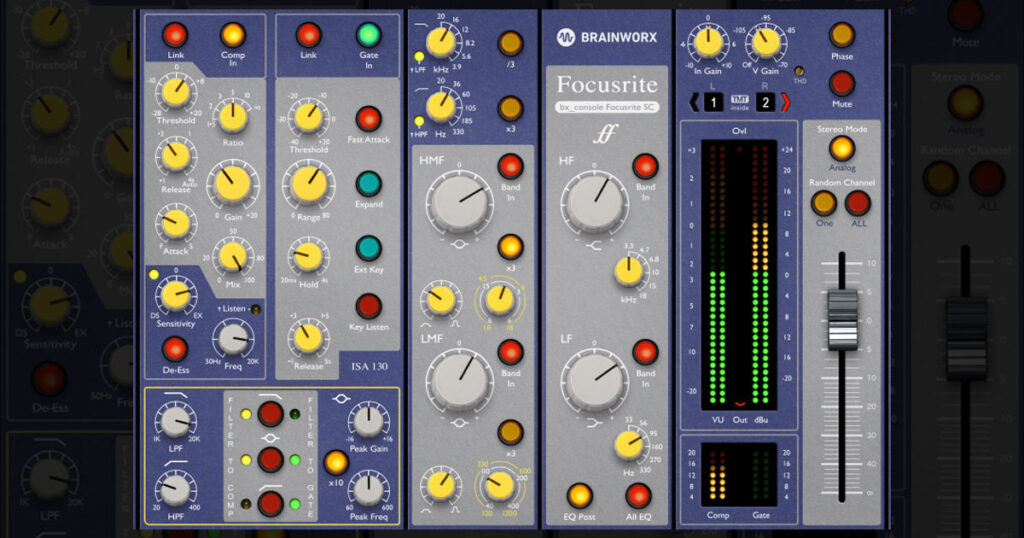Click the LPF kHz frequency knob
This screenshot has width=1024, height=538.
441,42
